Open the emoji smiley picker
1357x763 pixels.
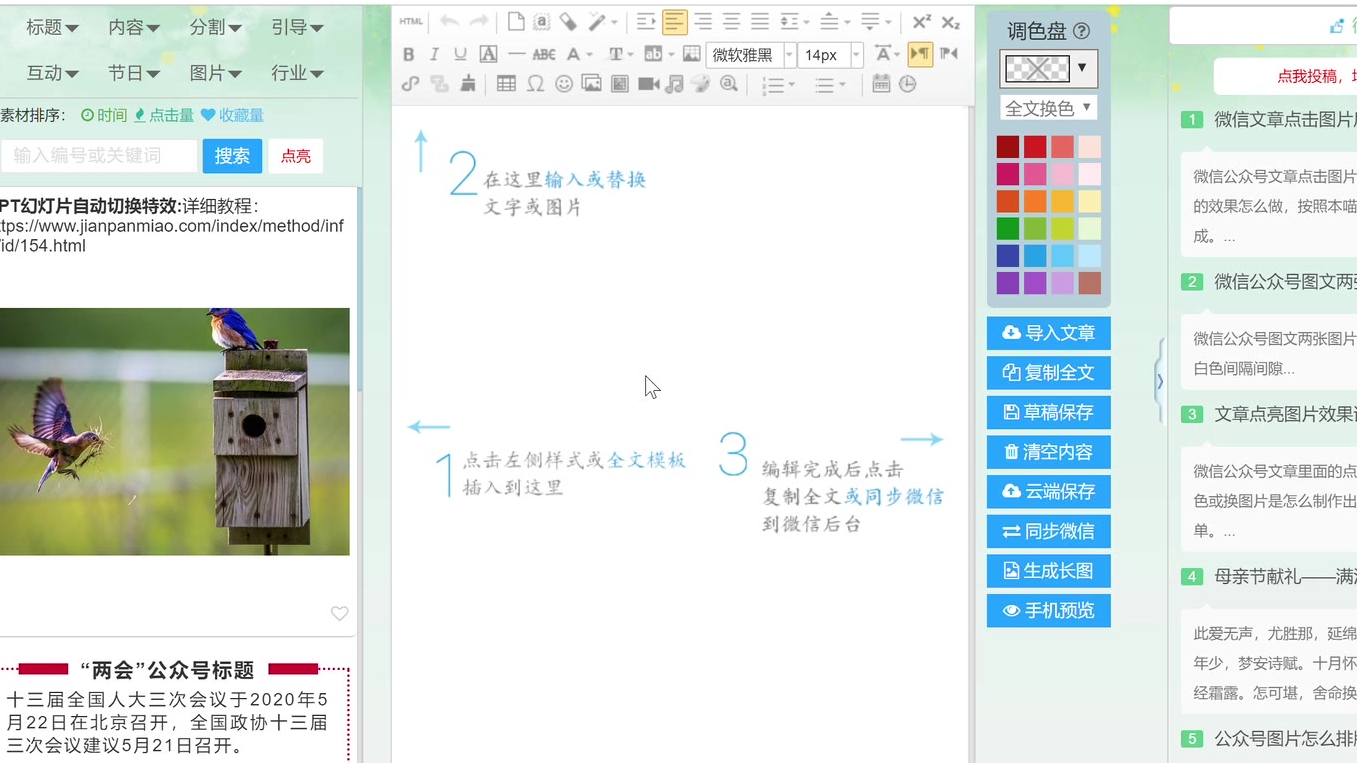point(564,84)
